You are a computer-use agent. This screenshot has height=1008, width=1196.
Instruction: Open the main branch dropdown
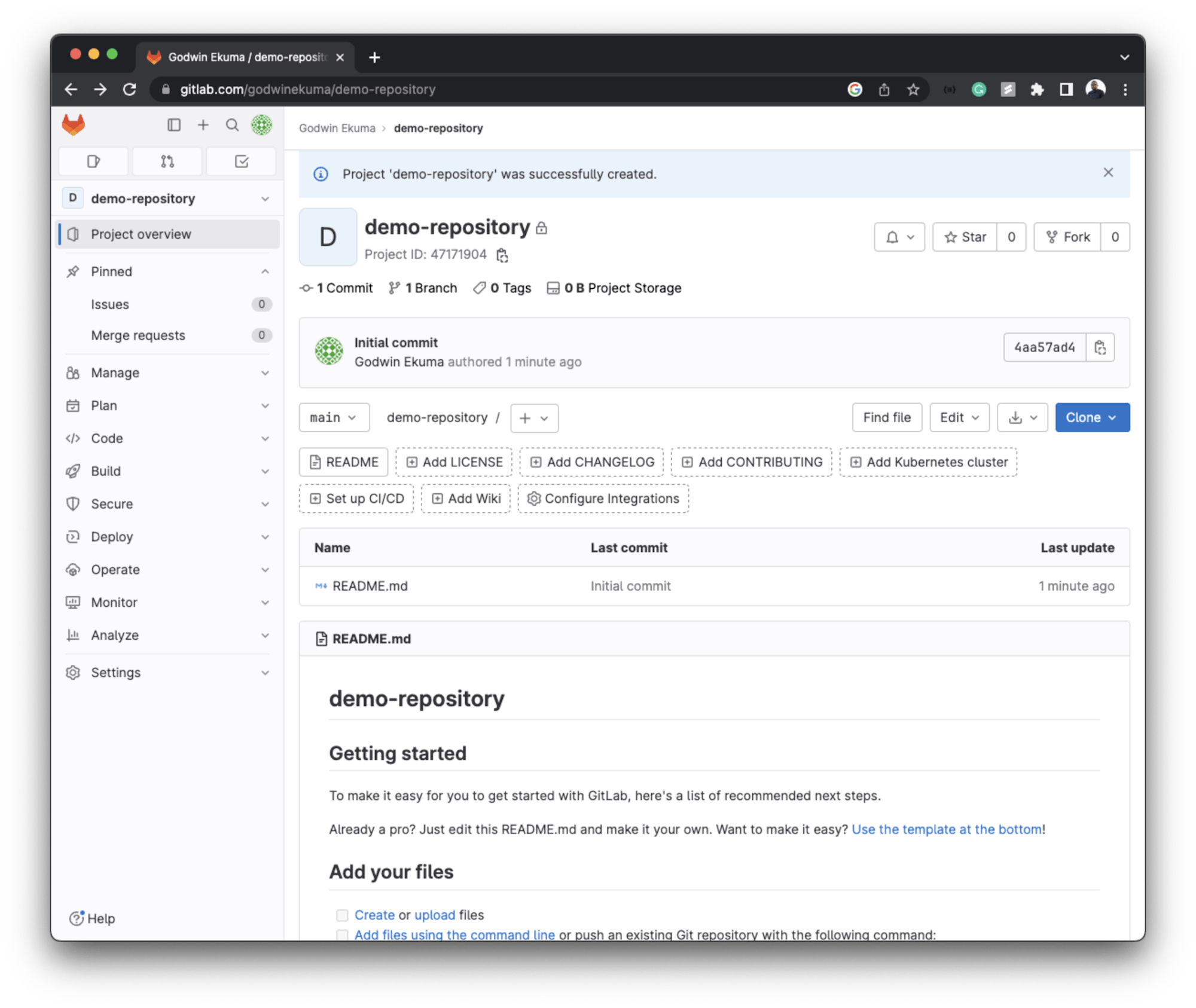[x=334, y=418]
